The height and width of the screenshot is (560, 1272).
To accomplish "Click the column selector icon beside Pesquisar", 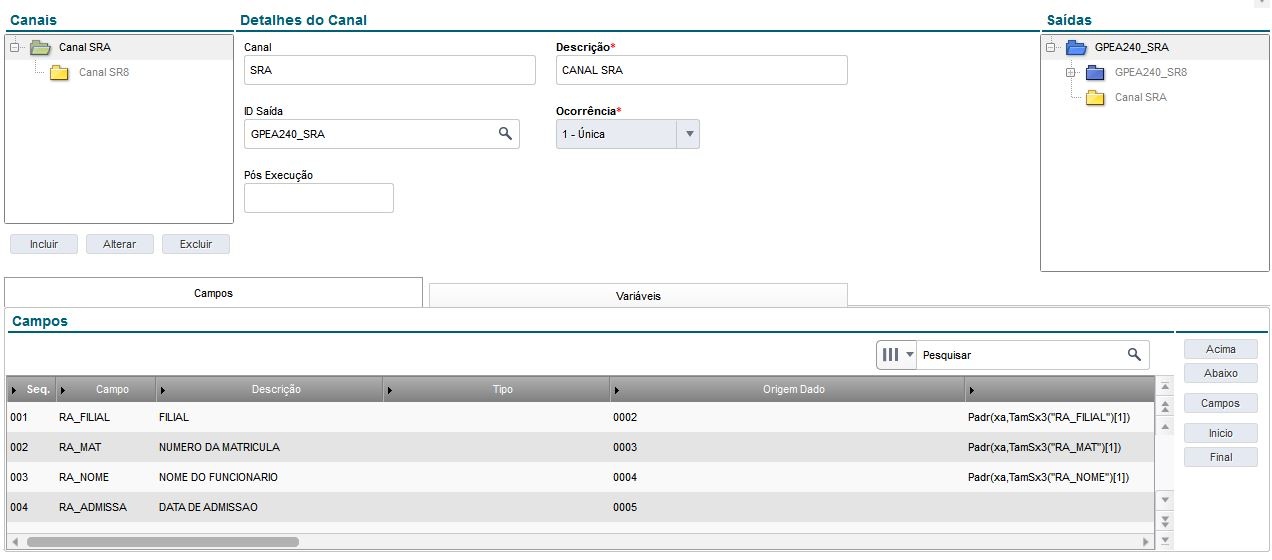I will [890, 354].
